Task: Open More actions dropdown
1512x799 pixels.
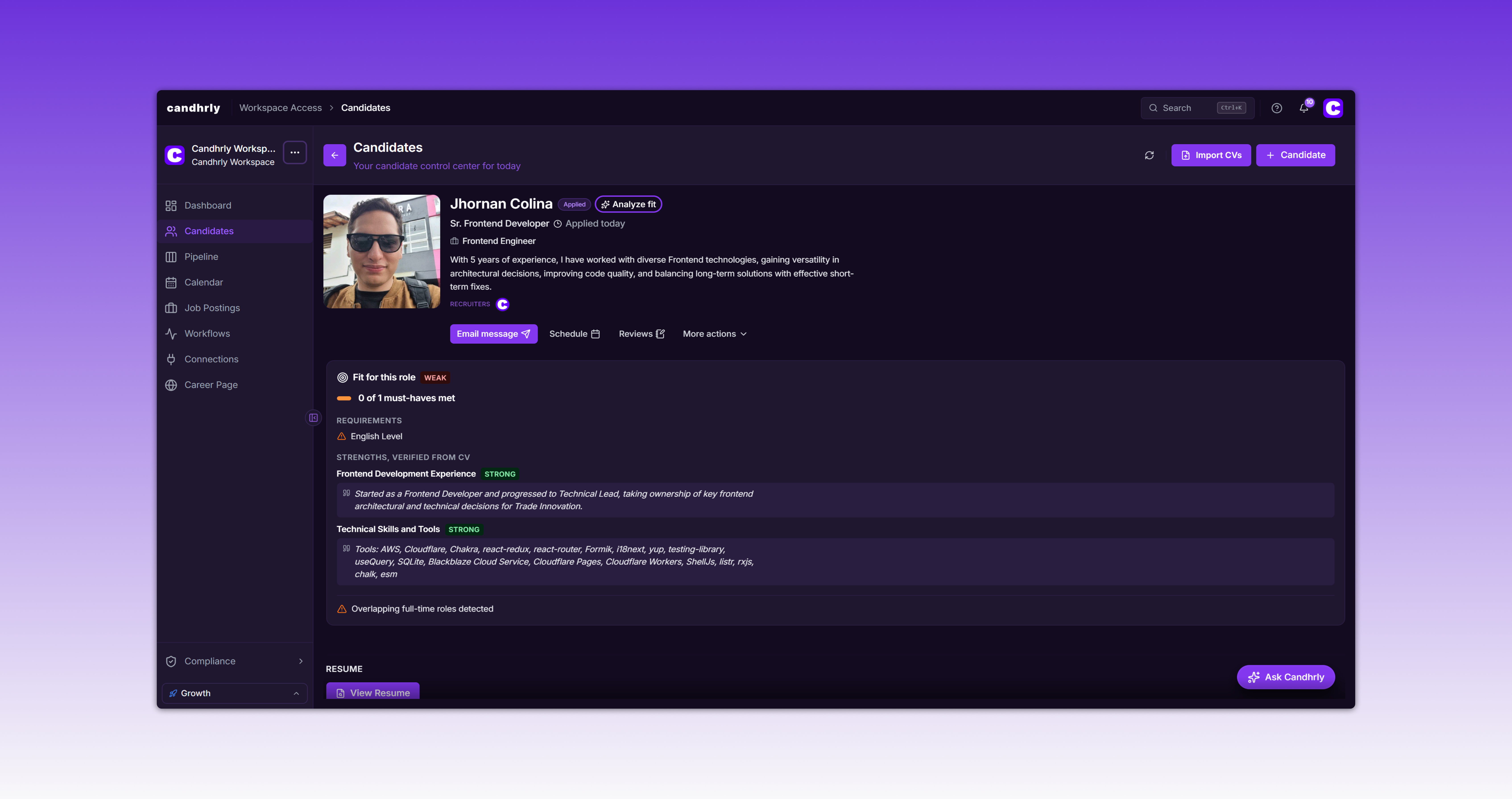Action: [x=714, y=334]
